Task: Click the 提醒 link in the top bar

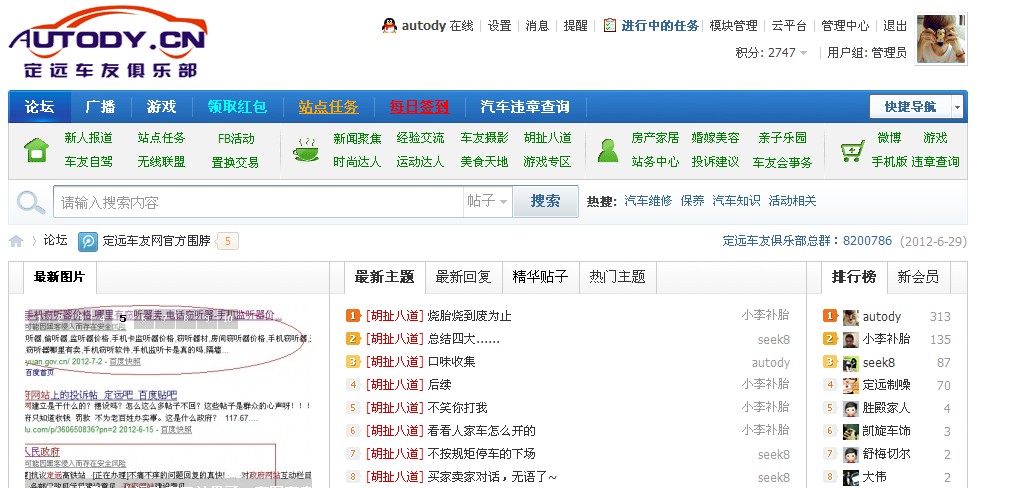Action: point(576,26)
